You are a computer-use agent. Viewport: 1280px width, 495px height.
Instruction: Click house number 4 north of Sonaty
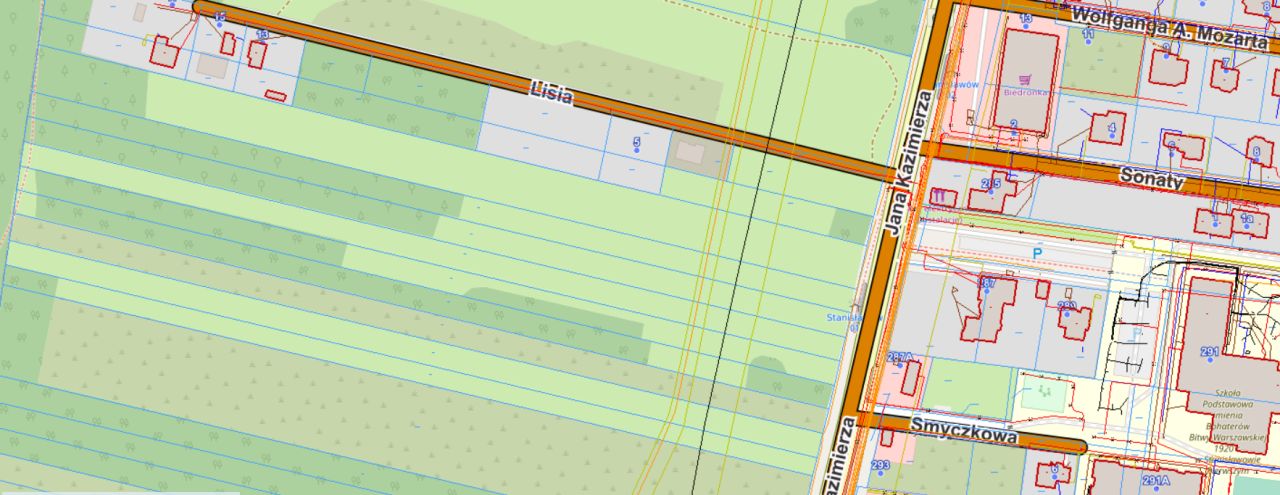[x=1111, y=128]
